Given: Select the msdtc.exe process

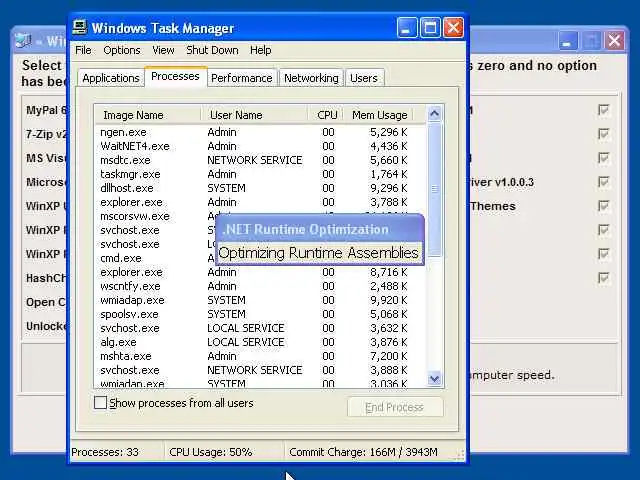Looking at the screenshot, I should (260, 160).
